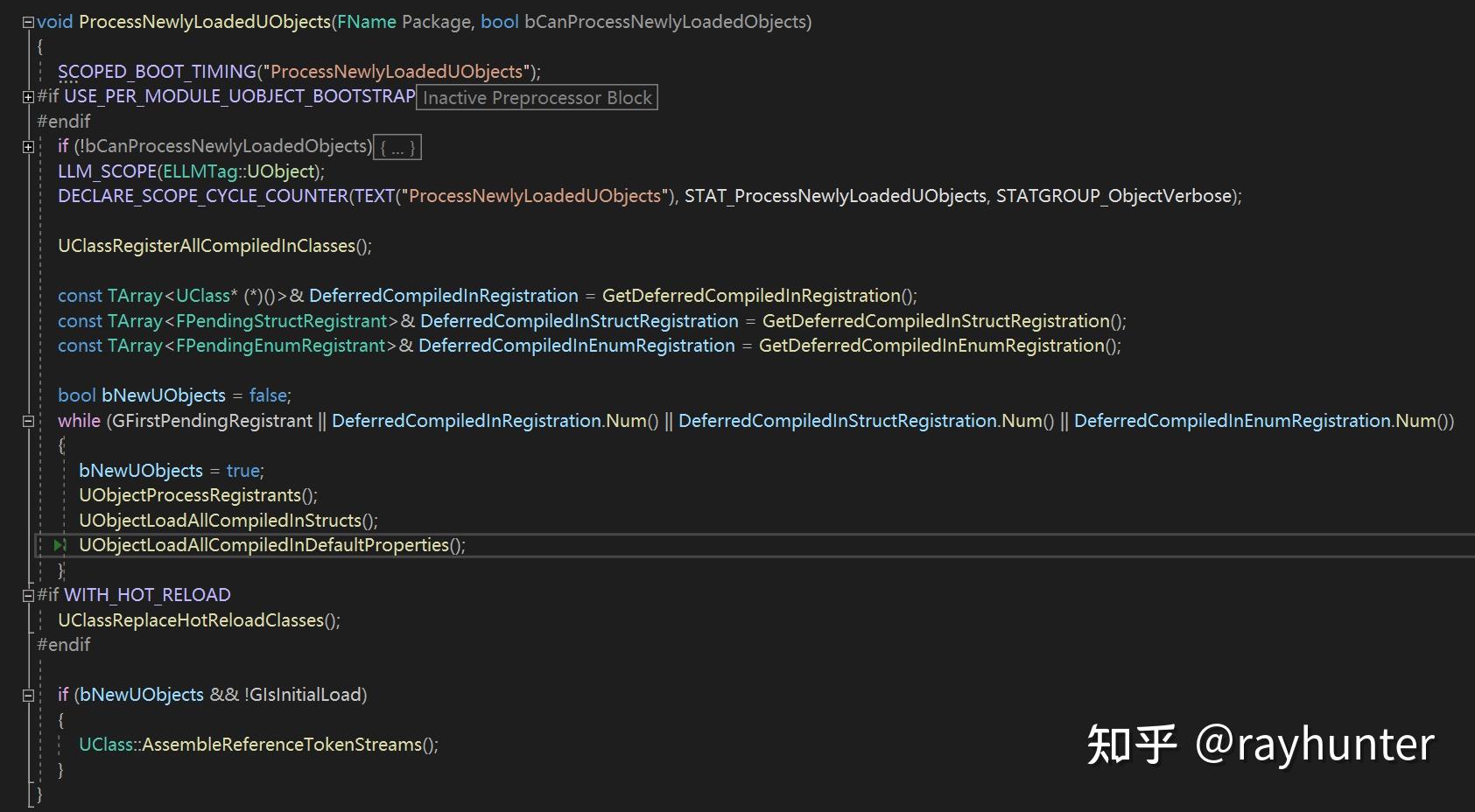Collapse the WITH_HOT_RELOAD preprocessor region
Screen dimensions: 1475x812
[26, 594]
